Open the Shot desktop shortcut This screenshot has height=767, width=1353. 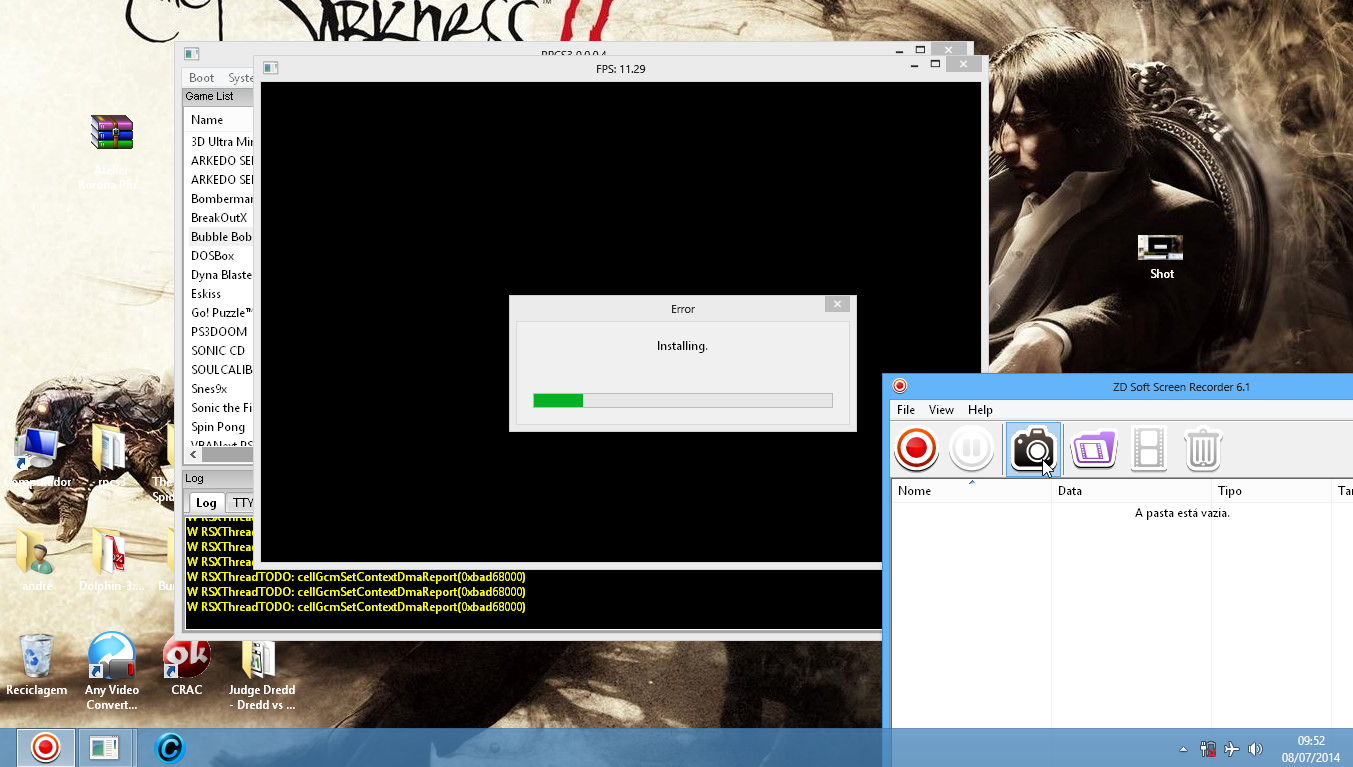(1160, 256)
